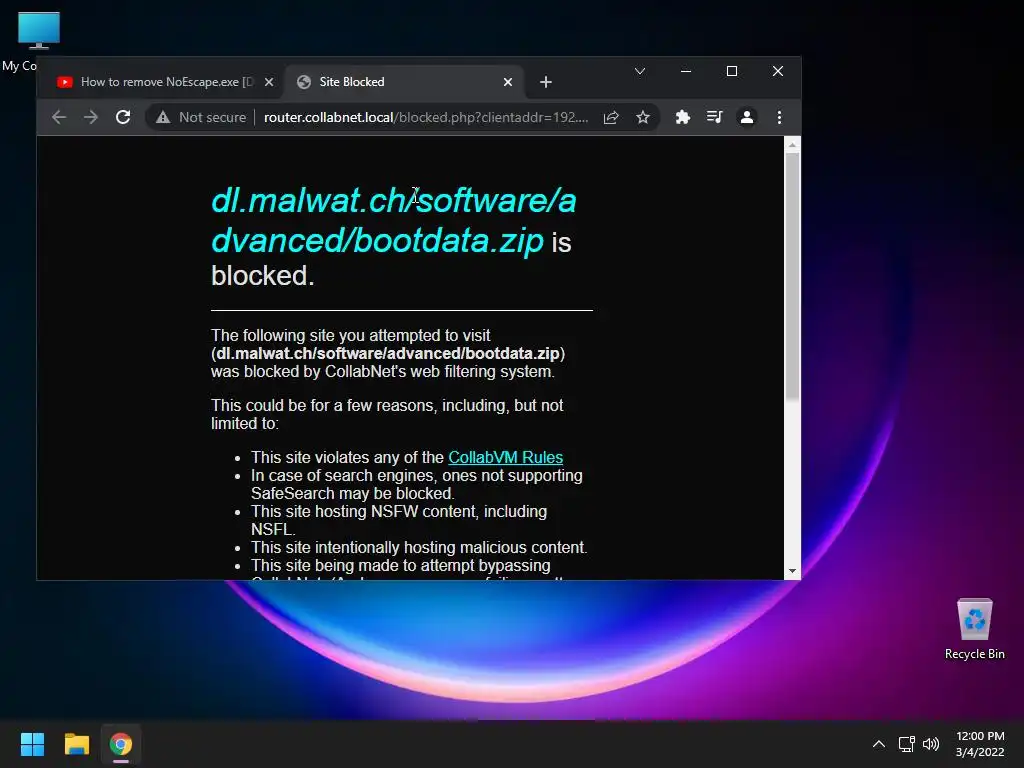Bookmark this page with the star icon
The image size is (1024, 768).
coord(643,118)
